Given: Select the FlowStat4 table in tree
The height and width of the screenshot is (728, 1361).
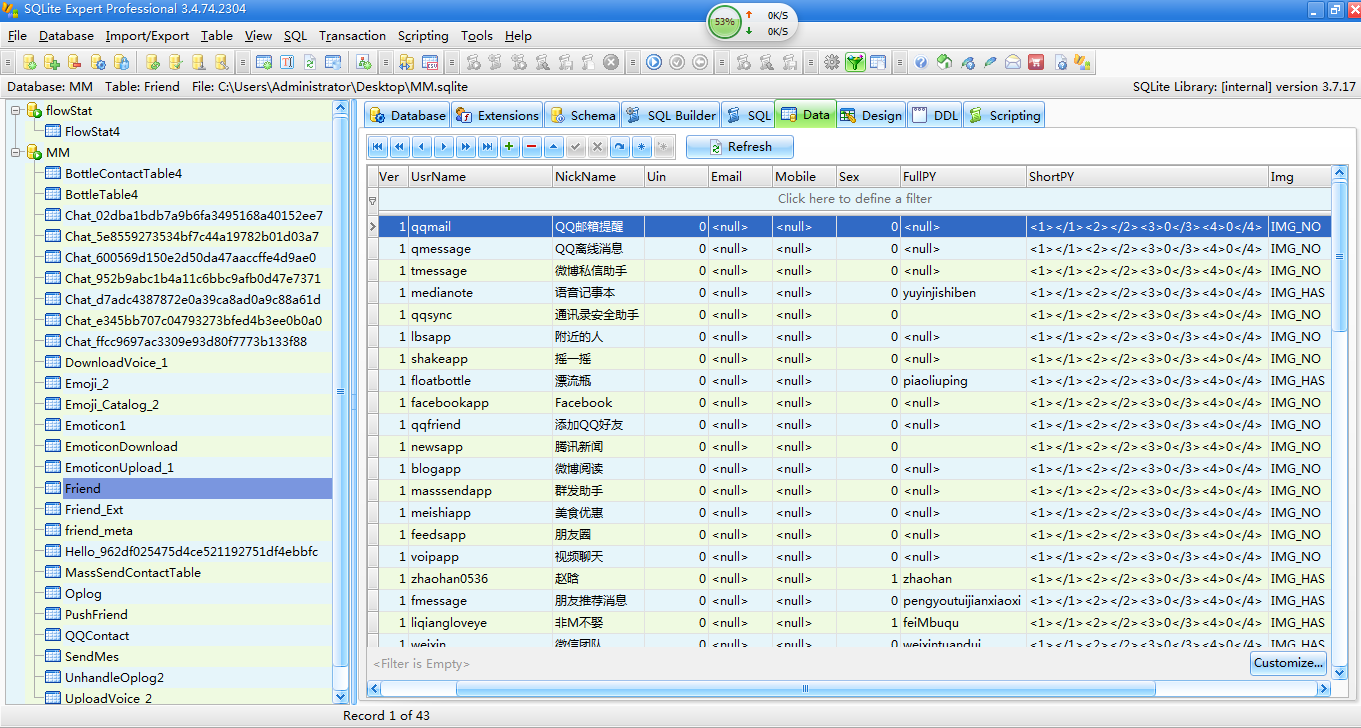Looking at the screenshot, I should (92, 132).
